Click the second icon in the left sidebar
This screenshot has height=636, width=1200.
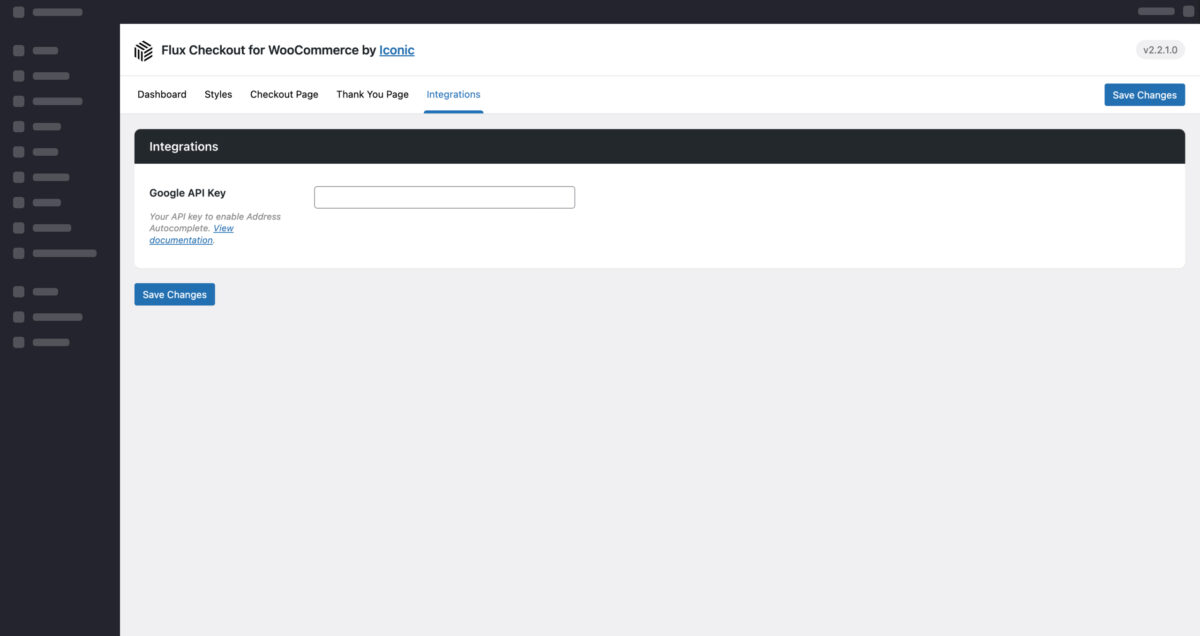tap(17, 75)
